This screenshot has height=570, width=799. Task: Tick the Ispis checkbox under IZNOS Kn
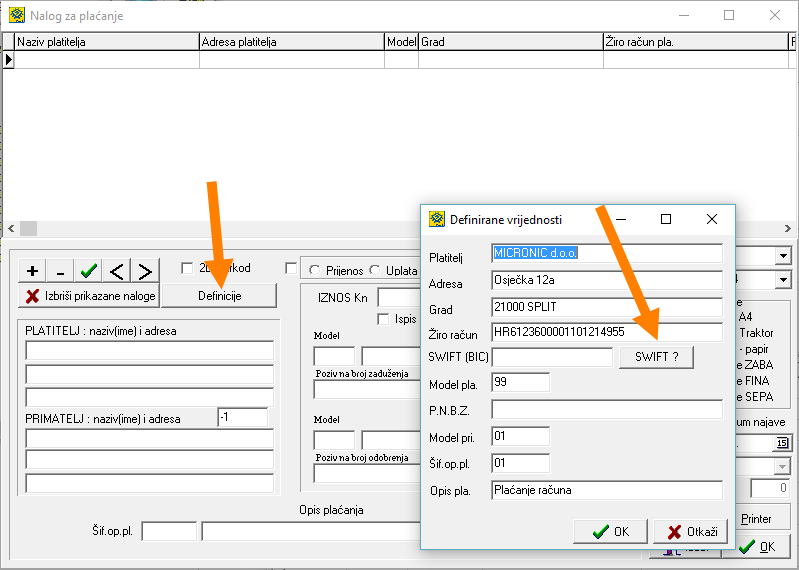383,319
